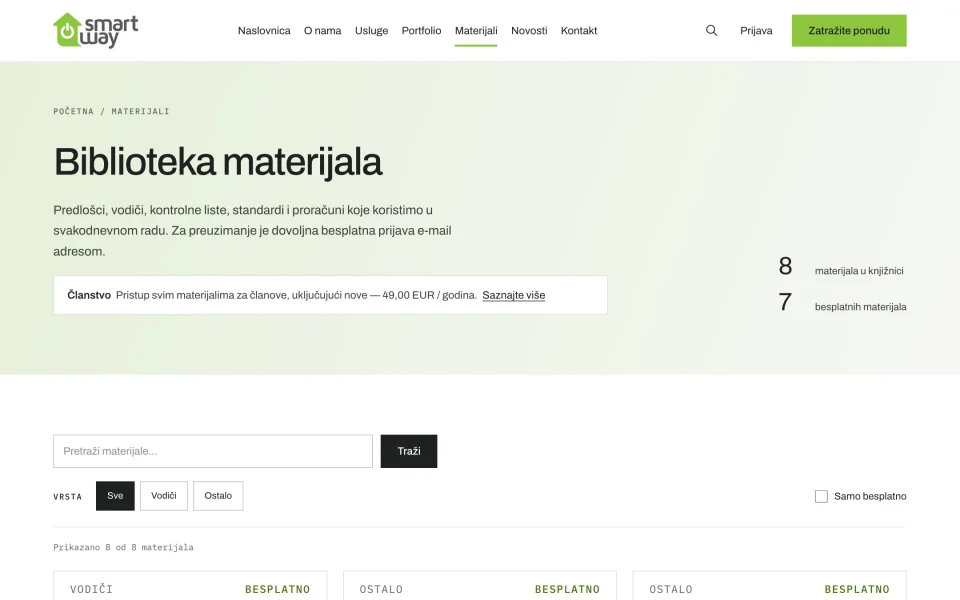Click the Biblioteka materijala heading
The width and height of the screenshot is (960, 600).
(x=218, y=162)
